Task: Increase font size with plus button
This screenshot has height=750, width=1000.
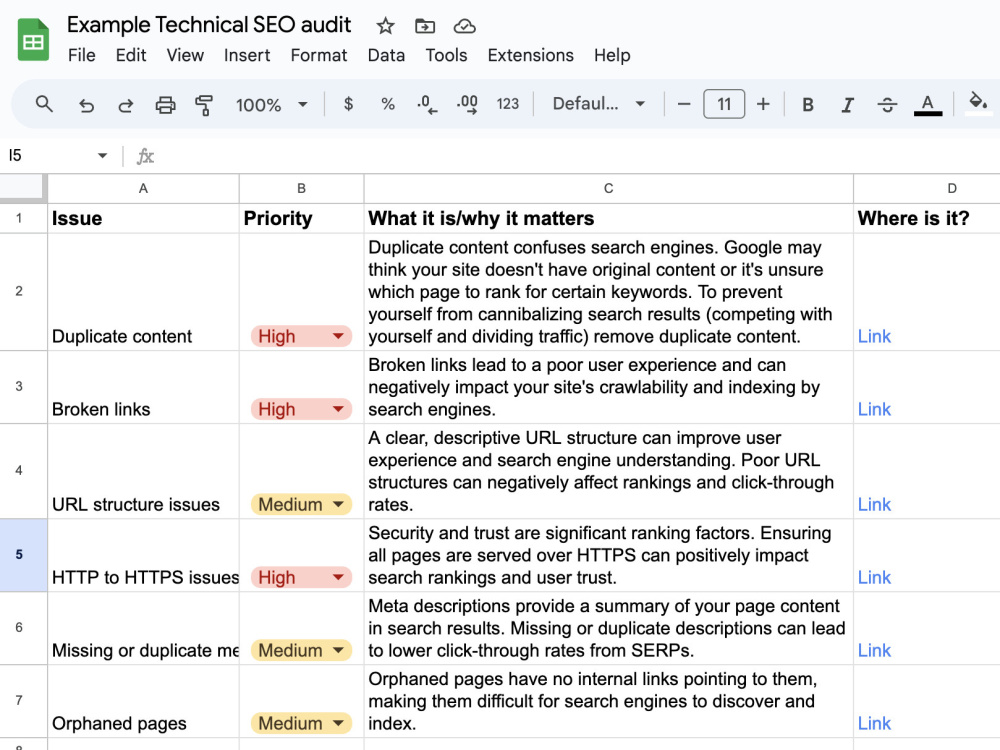Action: (763, 104)
